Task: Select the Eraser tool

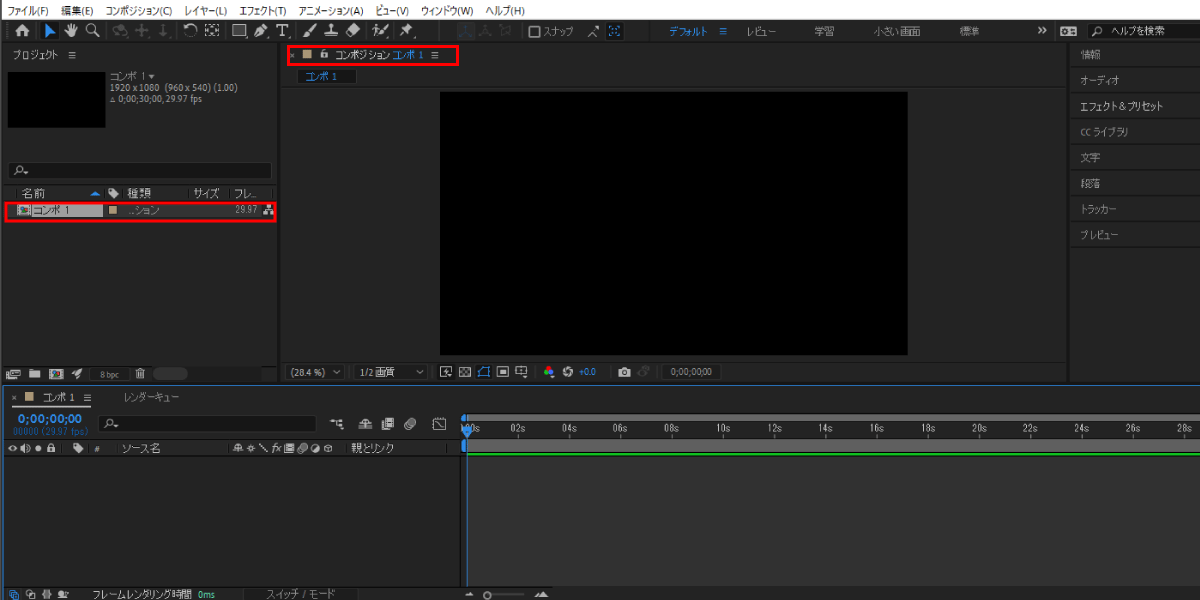Action: pos(351,31)
